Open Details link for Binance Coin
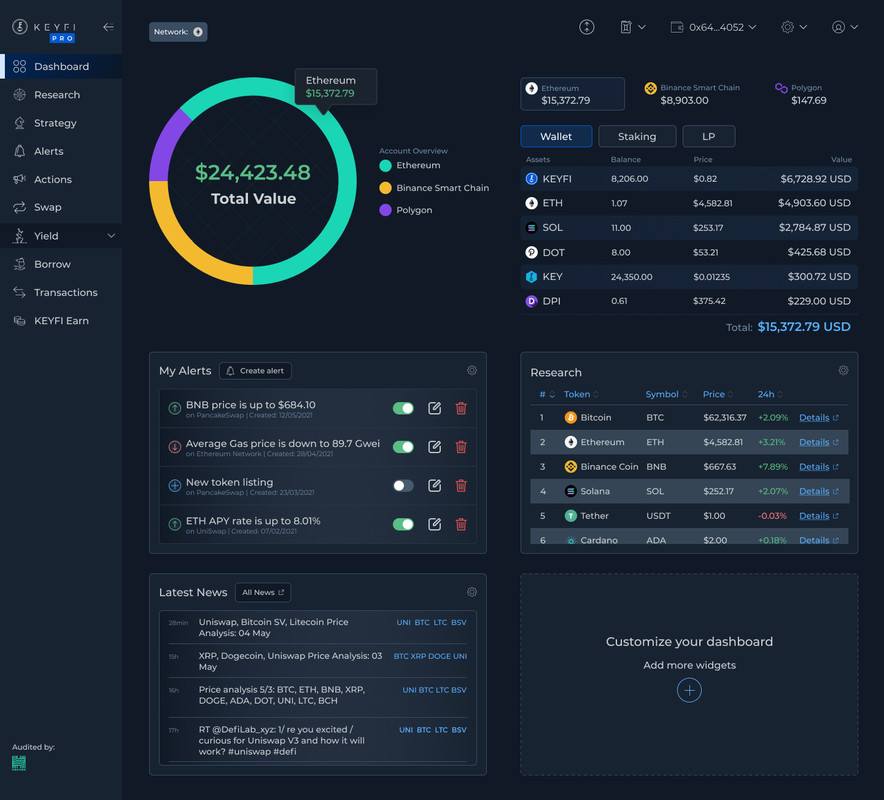The image size is (884, 800). pyautogui.click(x=819, y=467)
